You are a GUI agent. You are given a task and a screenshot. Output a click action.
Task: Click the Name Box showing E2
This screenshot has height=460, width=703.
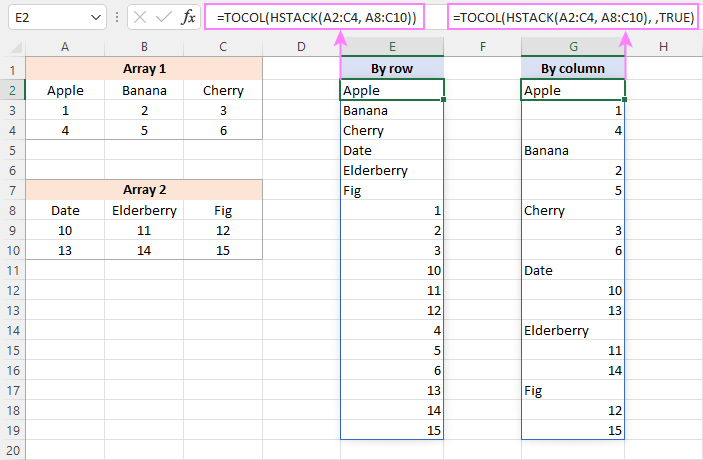(57, 17)
